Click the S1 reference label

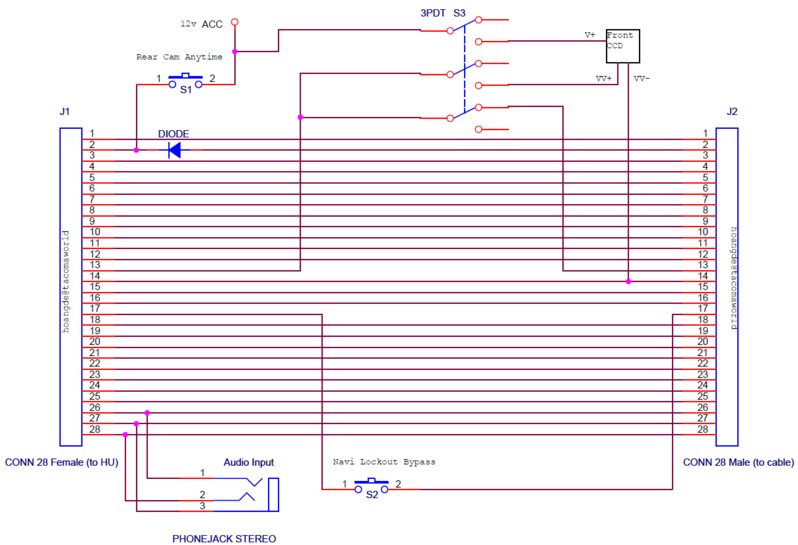(186, 90)
